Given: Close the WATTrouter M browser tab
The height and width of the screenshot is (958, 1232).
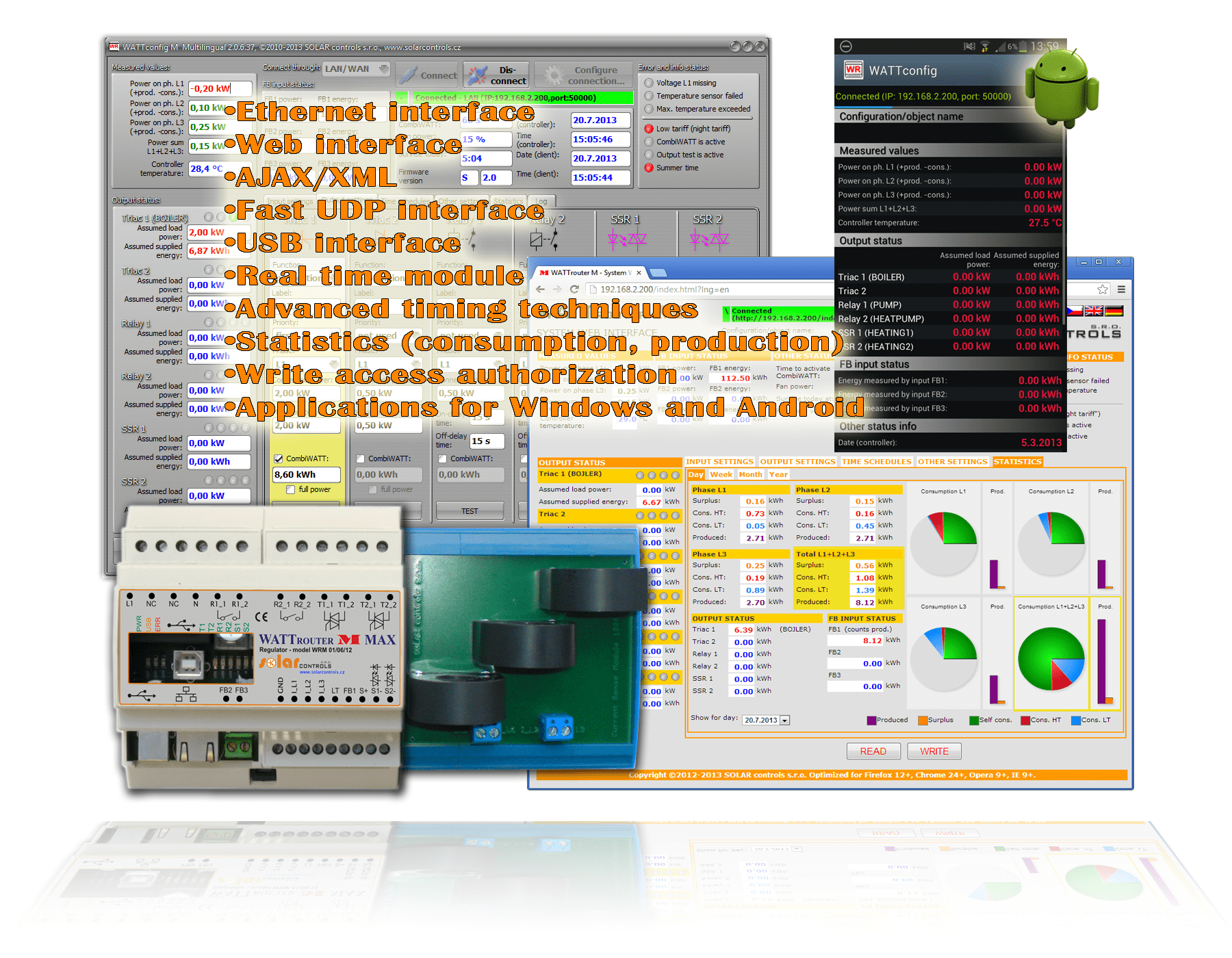Looking at the screenshot, I should point(639,272).
